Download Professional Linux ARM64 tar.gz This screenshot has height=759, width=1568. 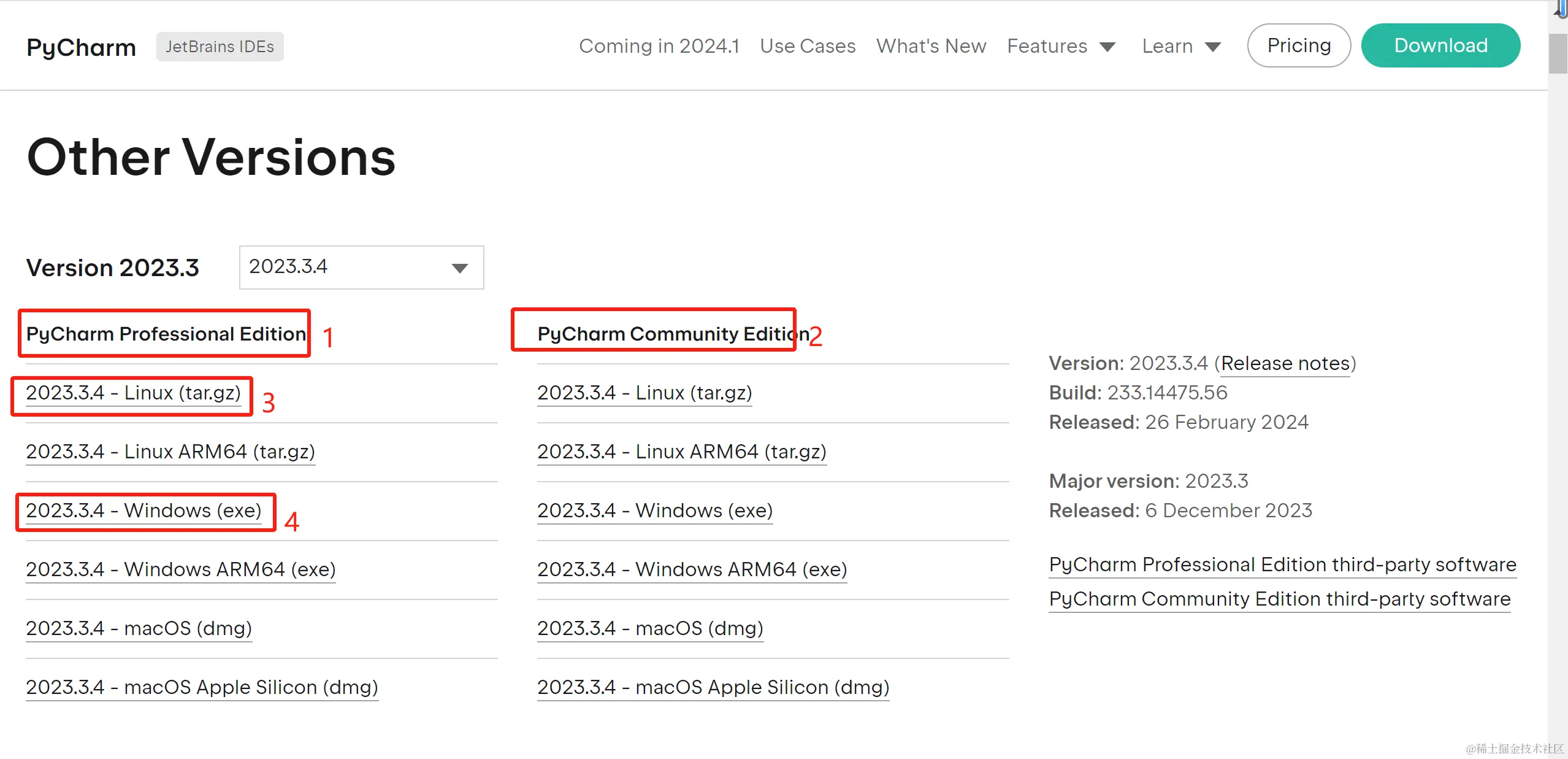(170, 452)
